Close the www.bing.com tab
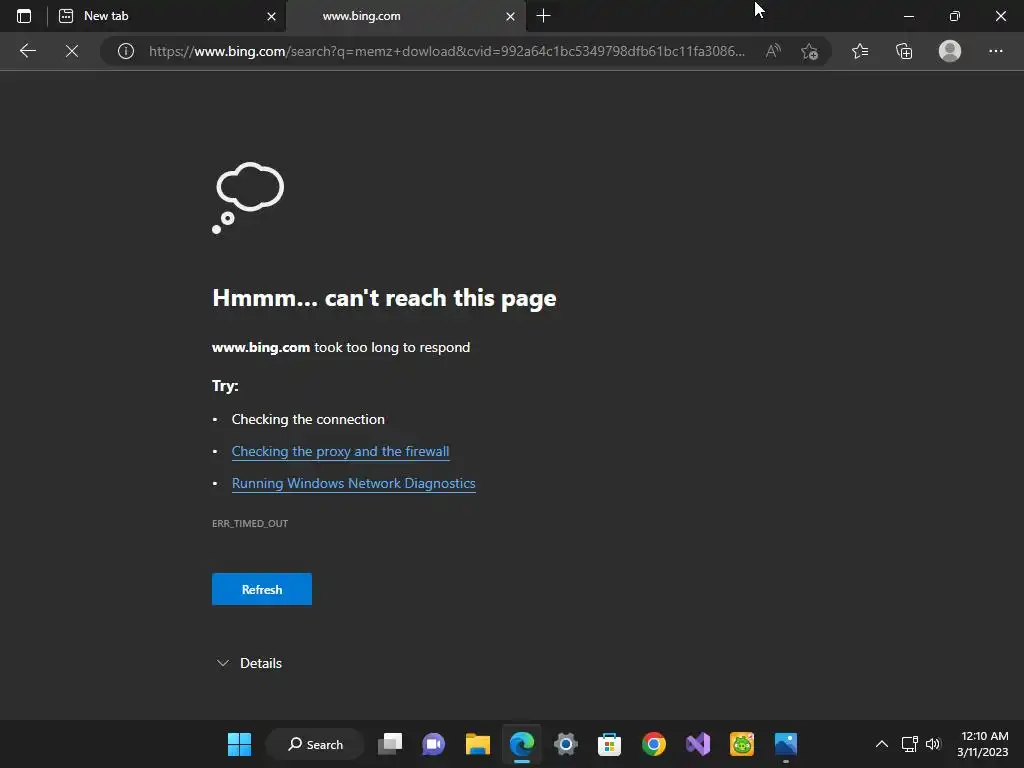 (511, 17)
